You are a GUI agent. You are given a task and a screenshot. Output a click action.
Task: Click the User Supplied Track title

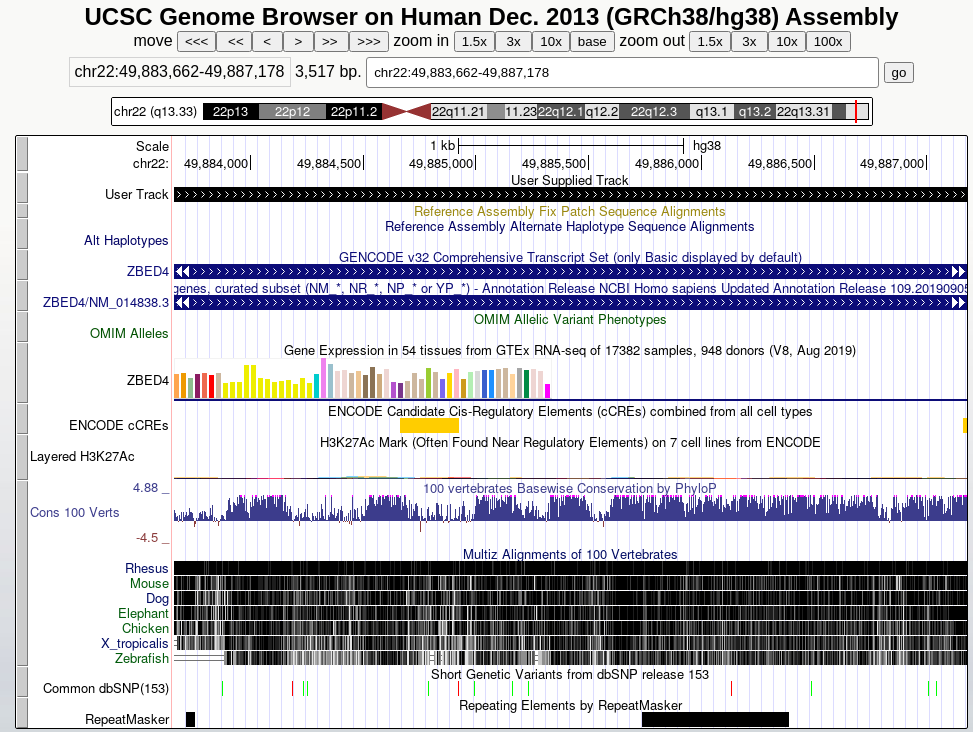570,180
